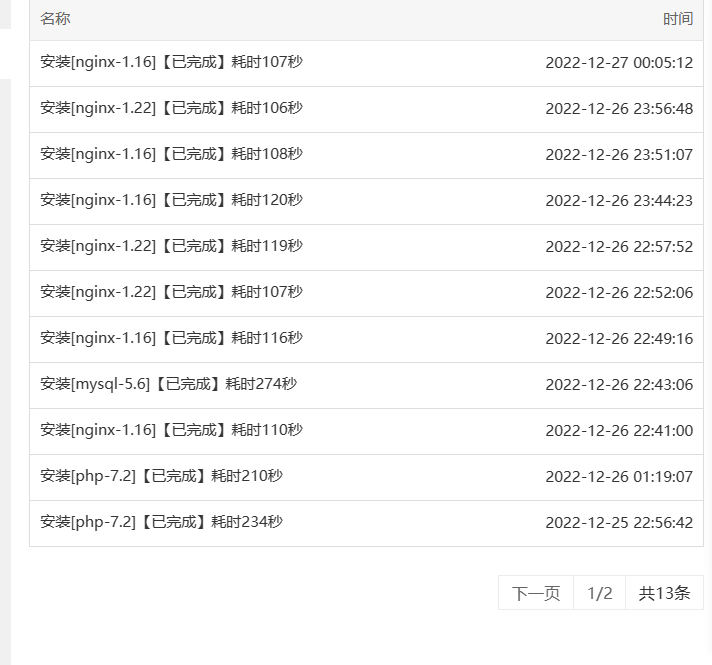The width and height of the screenshot is (712, 665).
Task: Select the nginx-1.16 row taking 108秒
Action: [x=366, y=155]
